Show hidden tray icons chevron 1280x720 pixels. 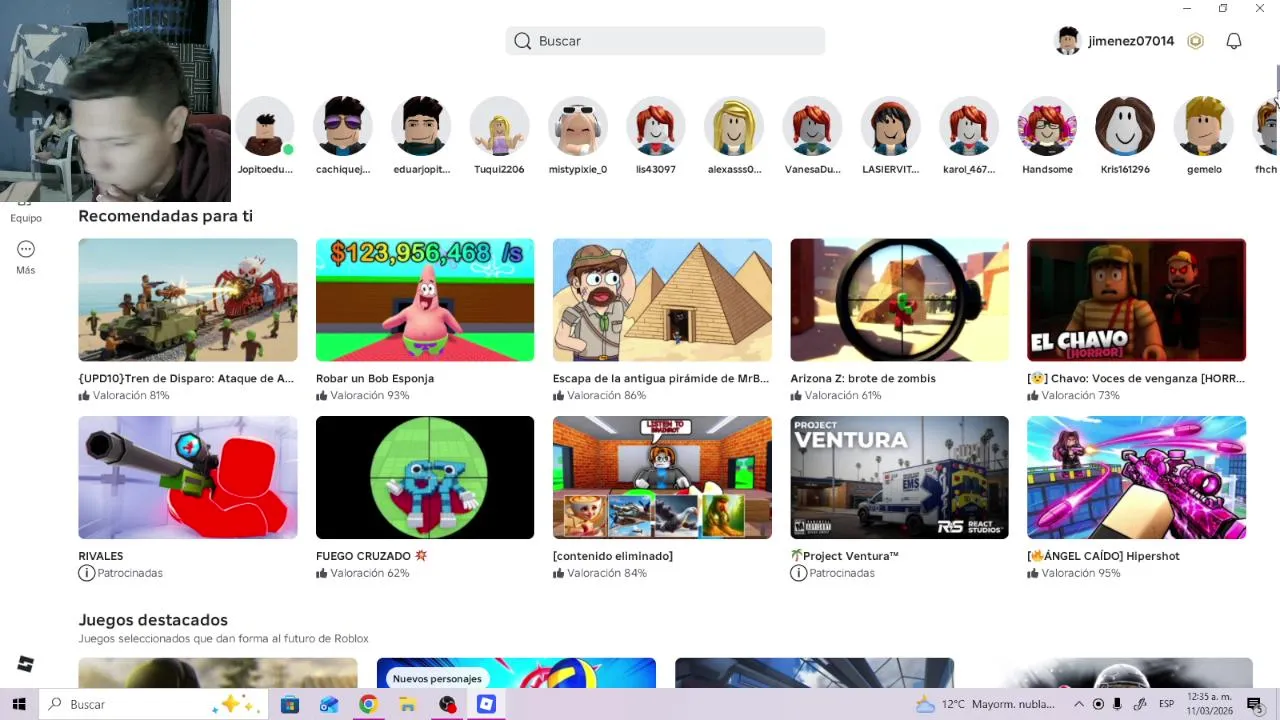pos(1079,704)
